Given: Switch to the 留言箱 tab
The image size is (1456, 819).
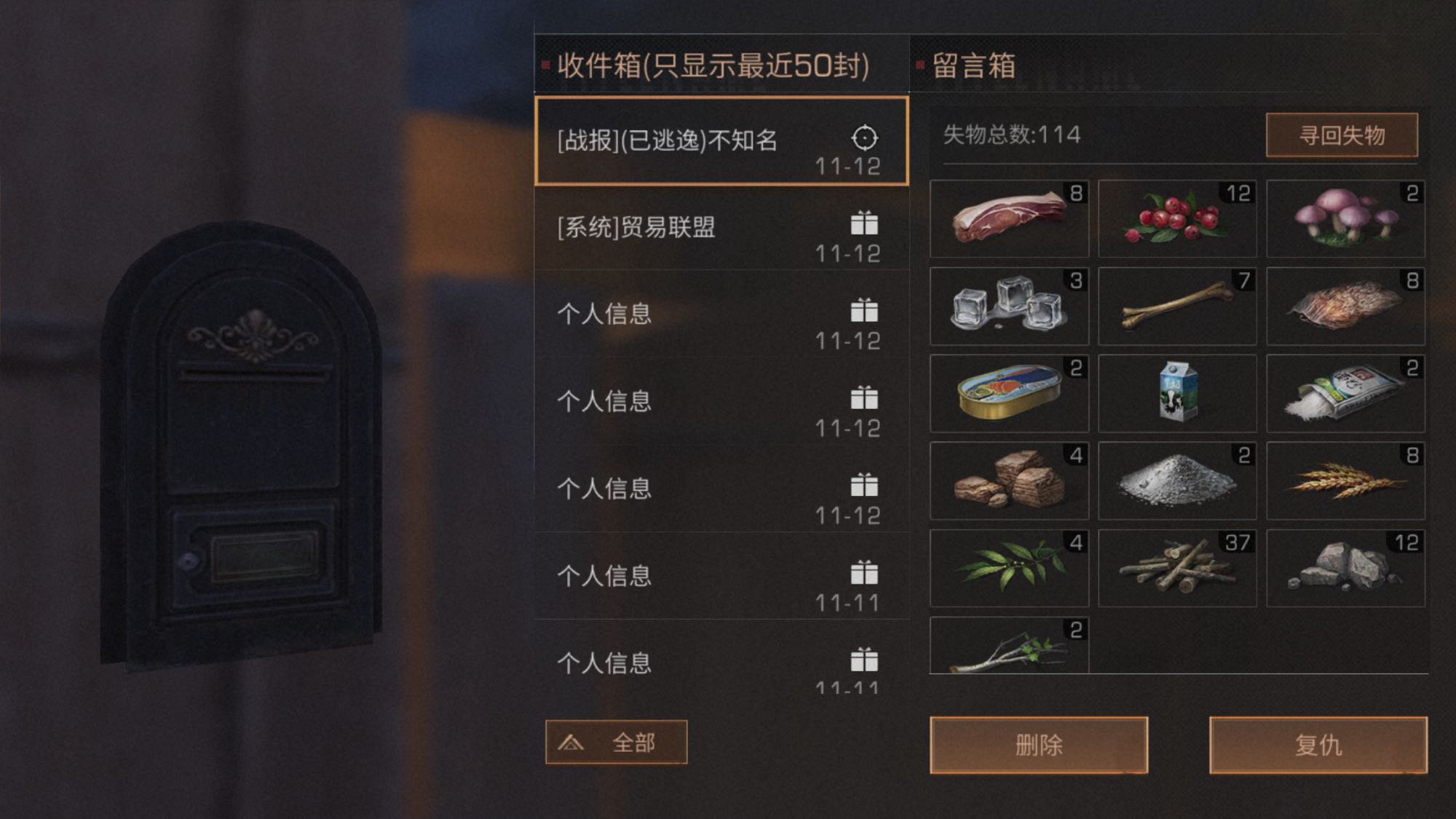Looking at the screenshot, I should (x=974, y=66).
